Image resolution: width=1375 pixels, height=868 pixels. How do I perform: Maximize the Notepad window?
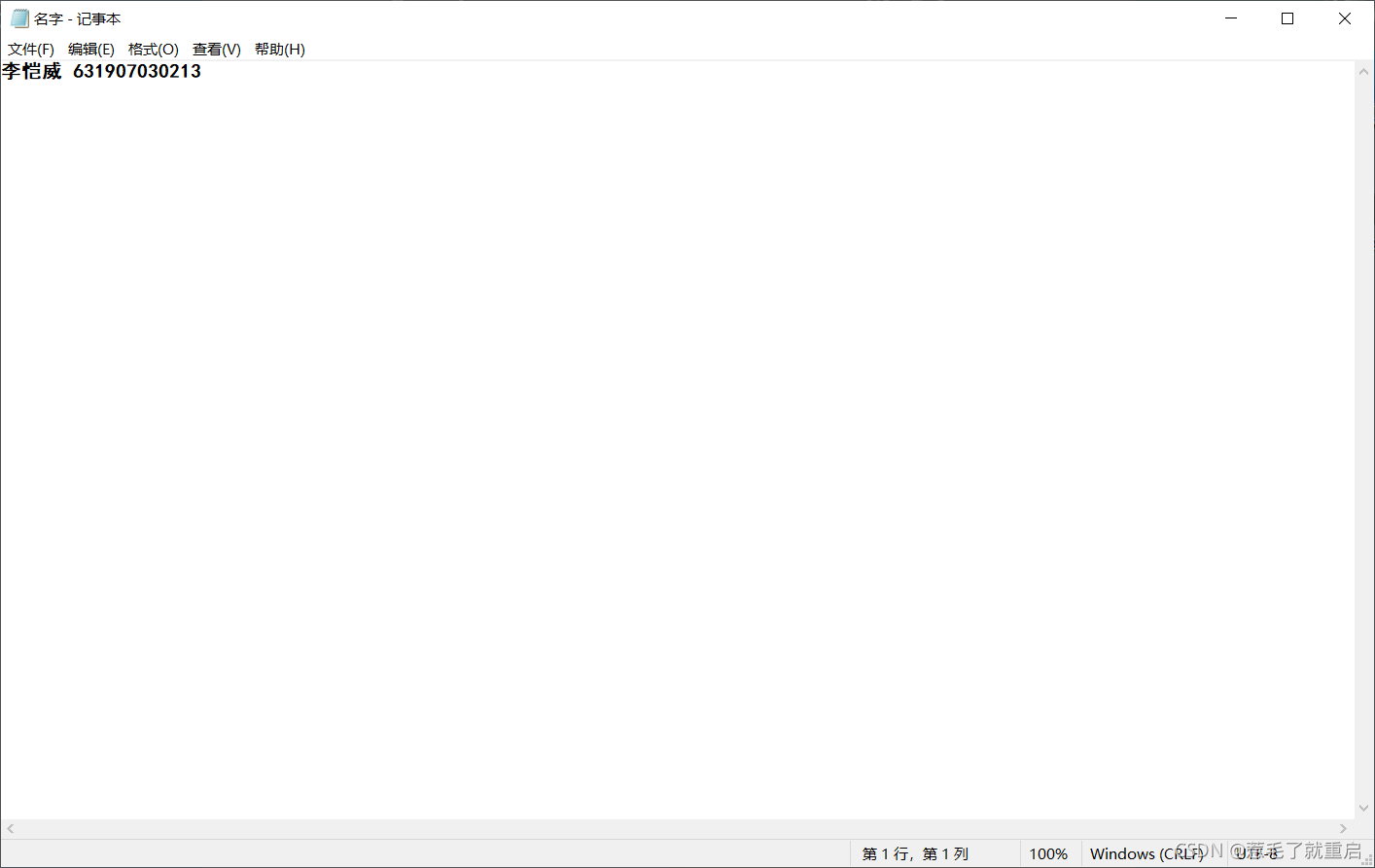pyautogui.click(x=1287, y=18)
